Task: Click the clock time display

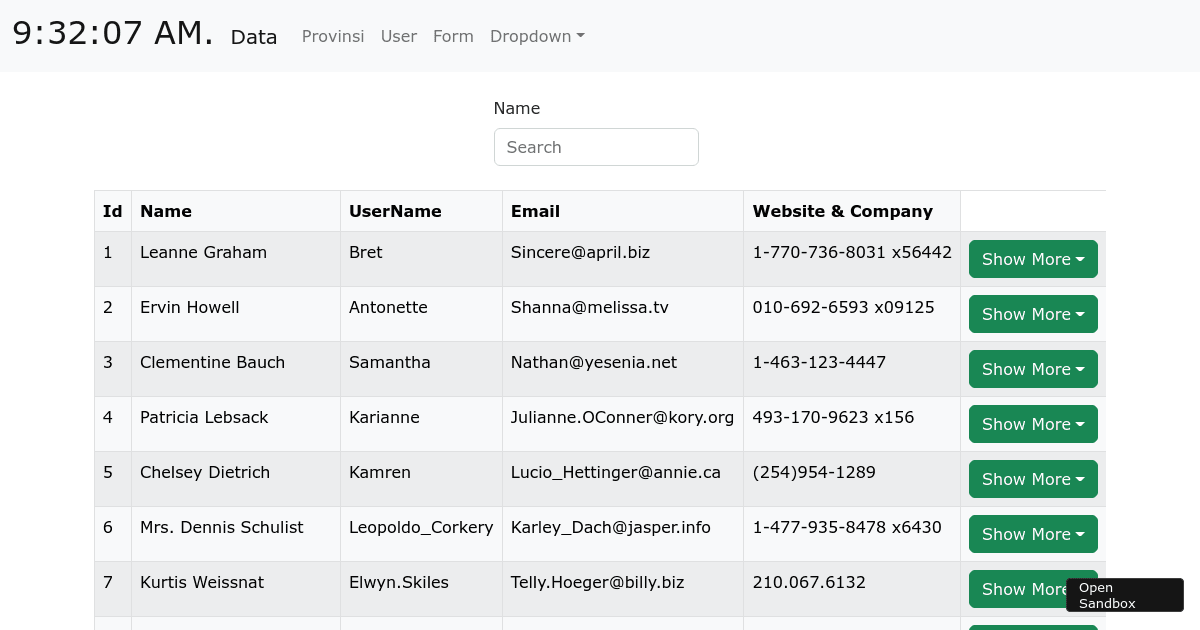Action: (113, 33)
